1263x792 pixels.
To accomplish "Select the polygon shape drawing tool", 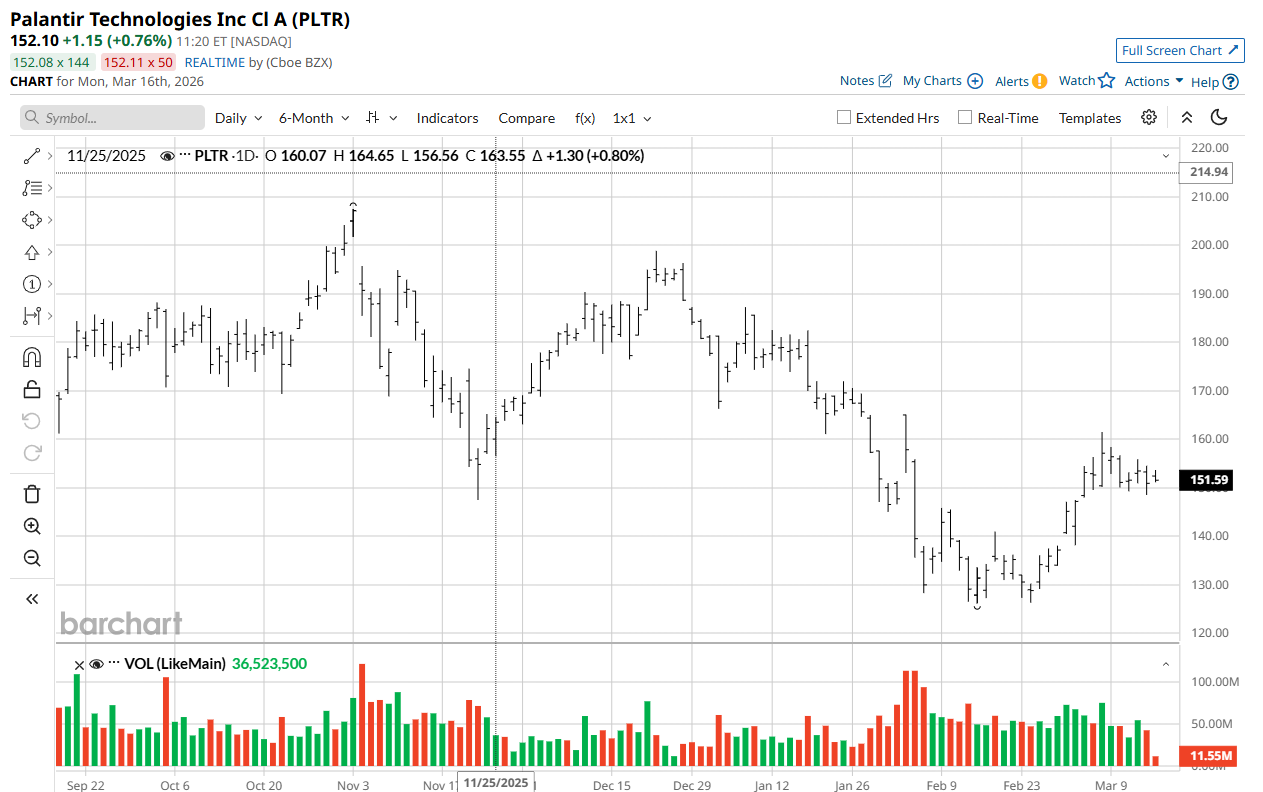I will click(31, 220).
